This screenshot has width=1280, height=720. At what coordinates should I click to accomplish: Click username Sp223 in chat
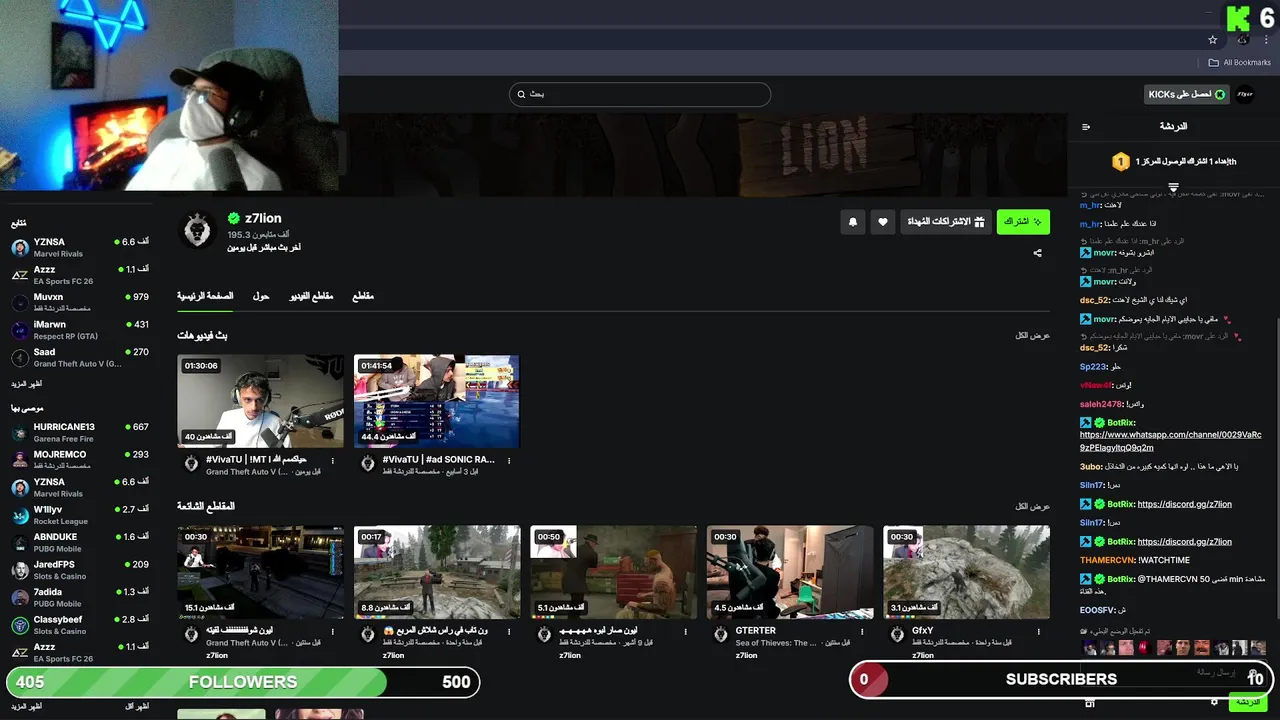tap(1093, 367)
